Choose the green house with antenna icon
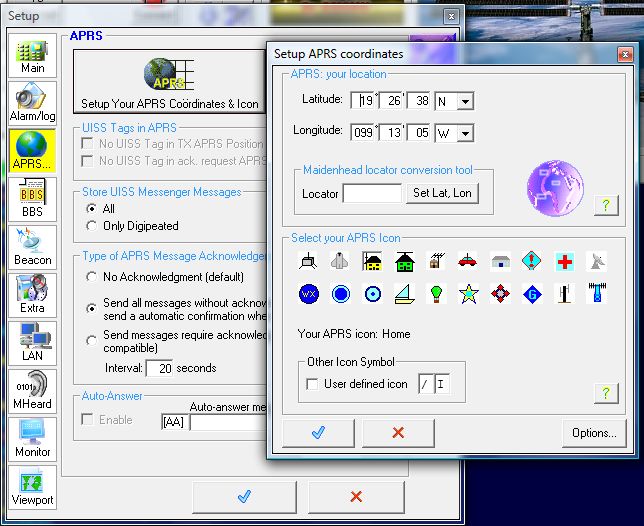Image resolution: width=644 pixels, height=526 pixels. (405, 261)
